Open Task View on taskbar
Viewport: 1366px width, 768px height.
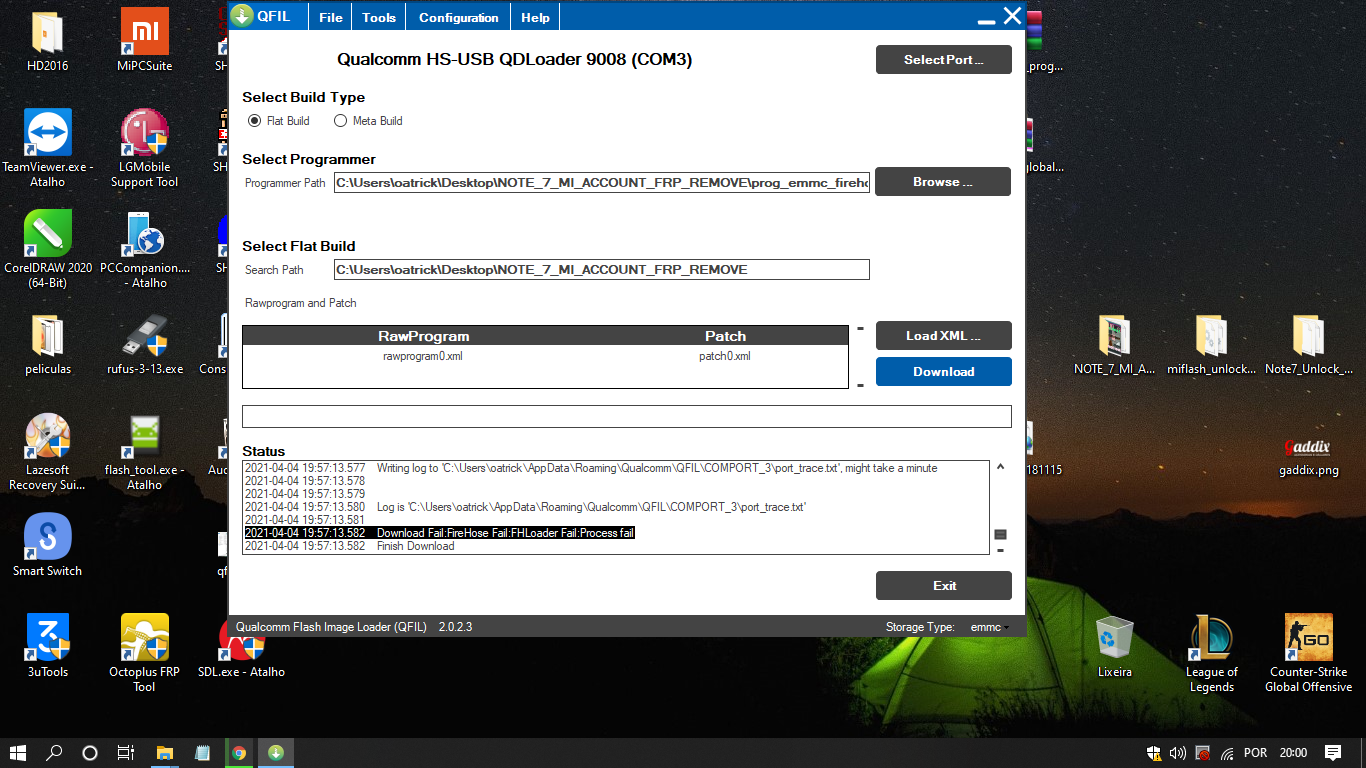[x=126, y=753]
